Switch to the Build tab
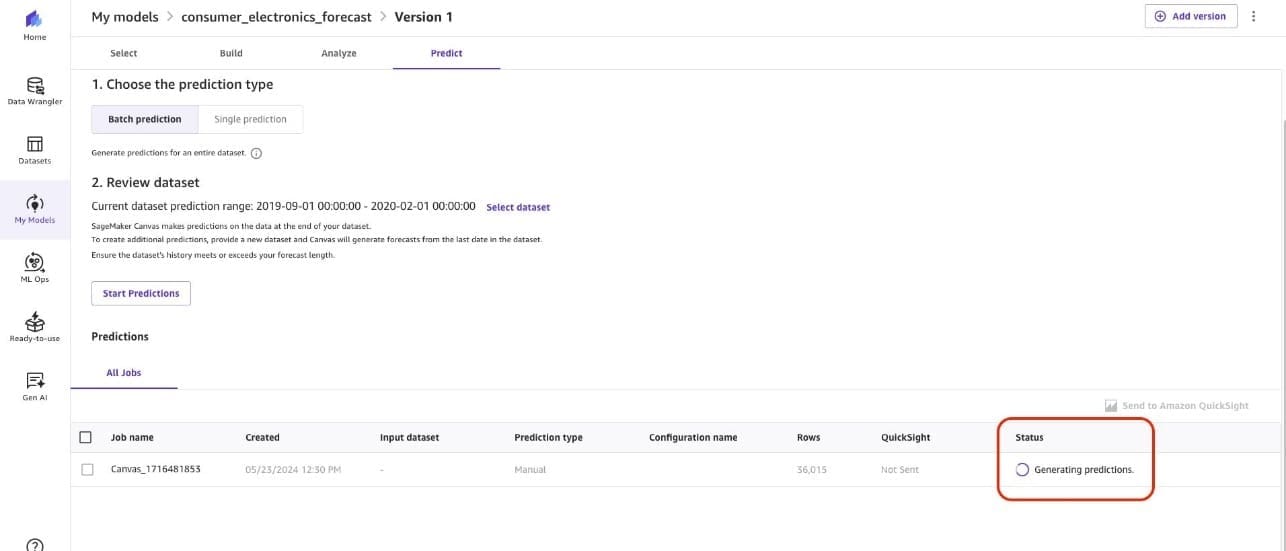This screenshot has height=551, width=1286. pos(231,53)
